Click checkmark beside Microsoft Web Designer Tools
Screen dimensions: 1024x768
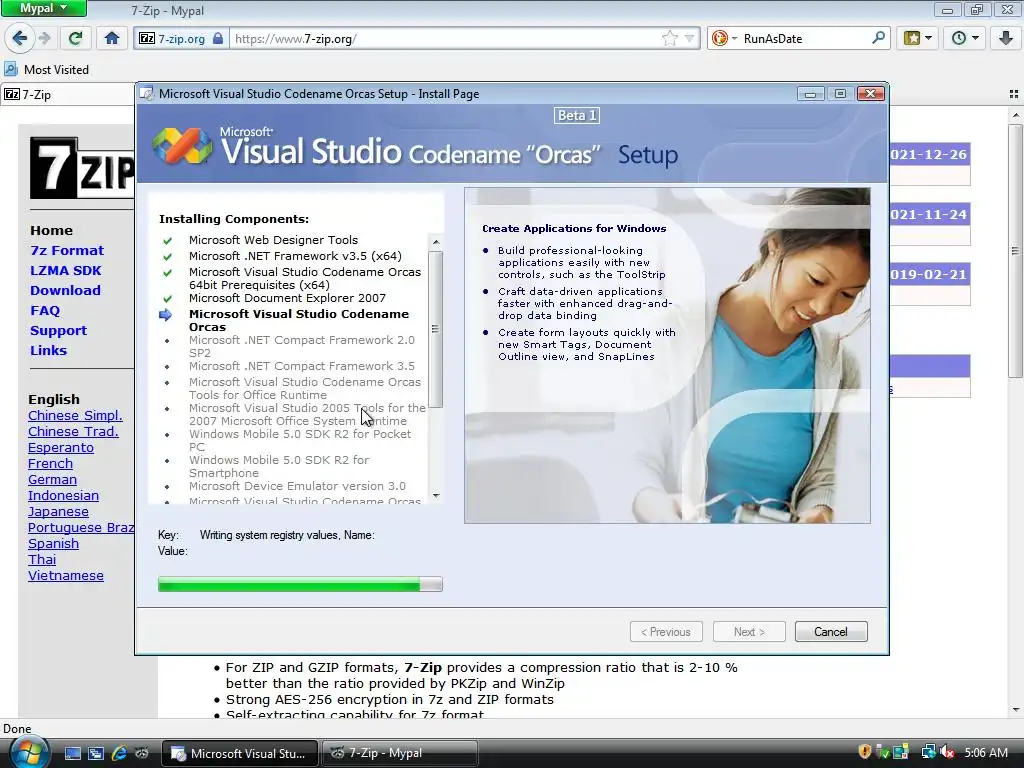pyautogui.click(x=168, y=241)
